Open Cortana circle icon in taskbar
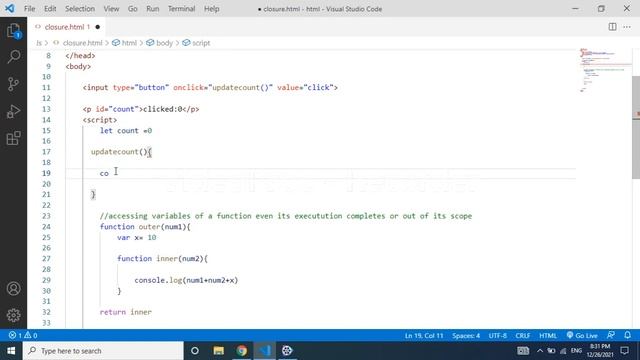Image resolution: width=640 pixels, height=360 pixels. (195, 351)
